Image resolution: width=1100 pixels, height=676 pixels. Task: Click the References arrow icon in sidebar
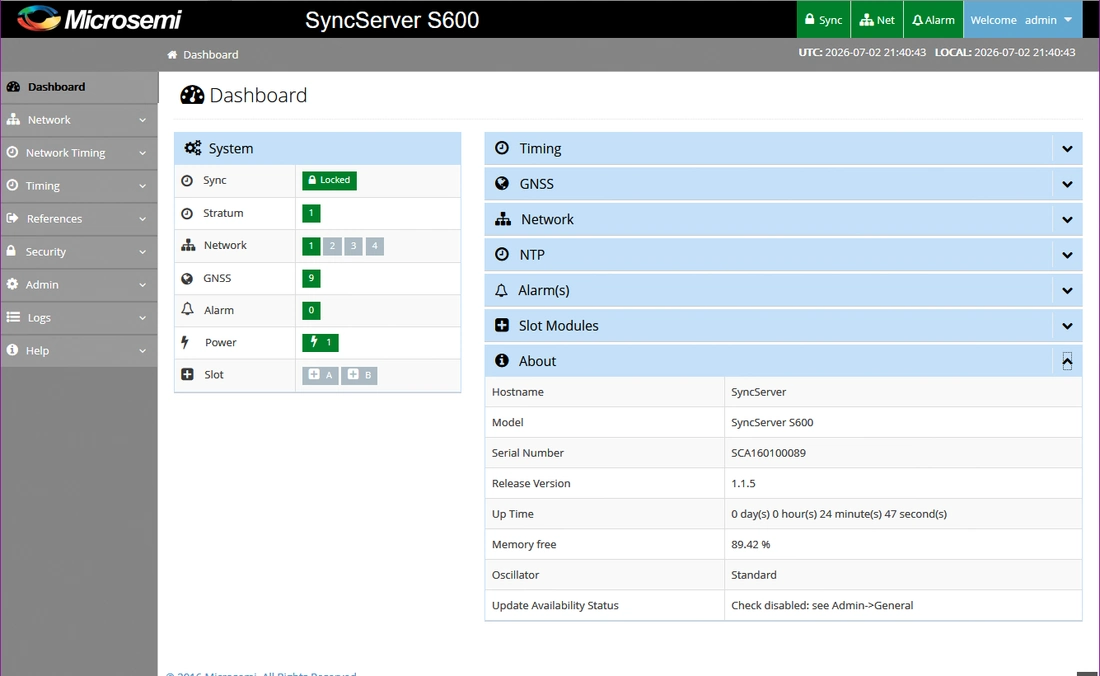click(12, 218)
